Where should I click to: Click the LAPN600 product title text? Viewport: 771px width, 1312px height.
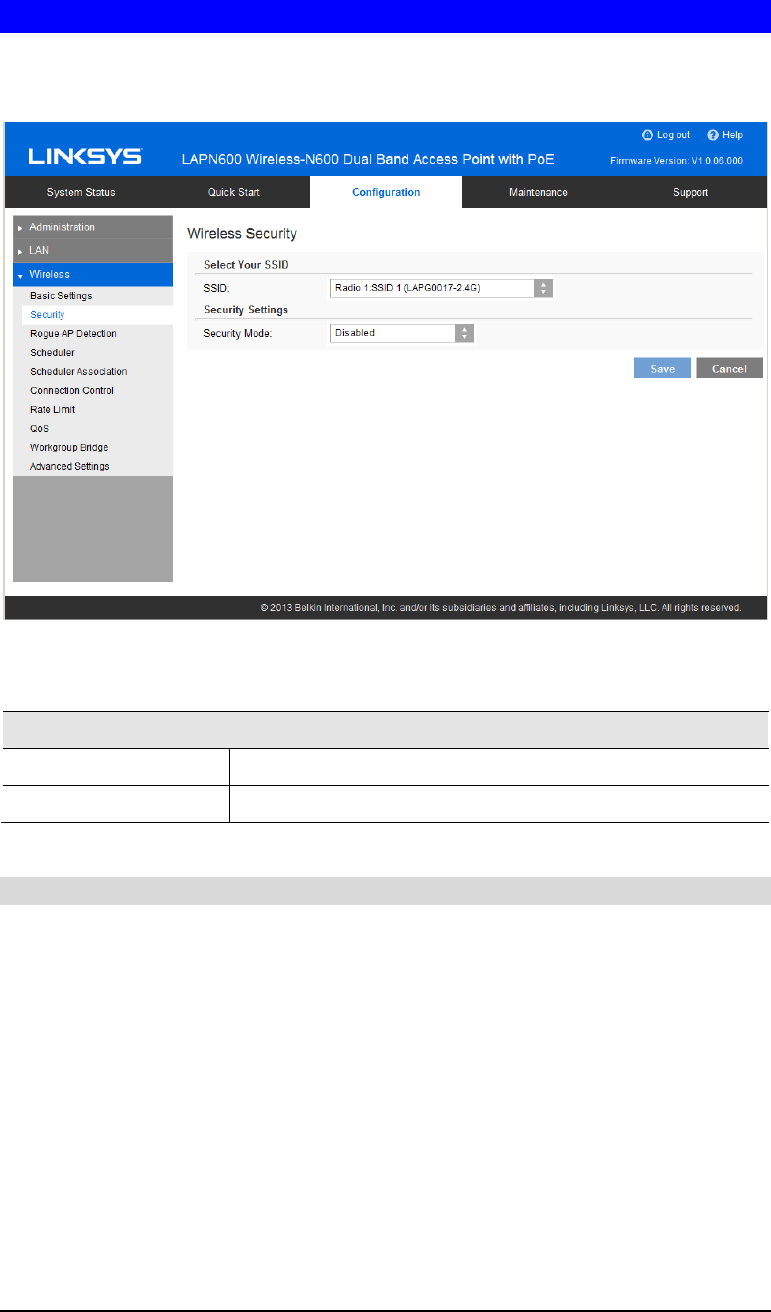[368, 160]
